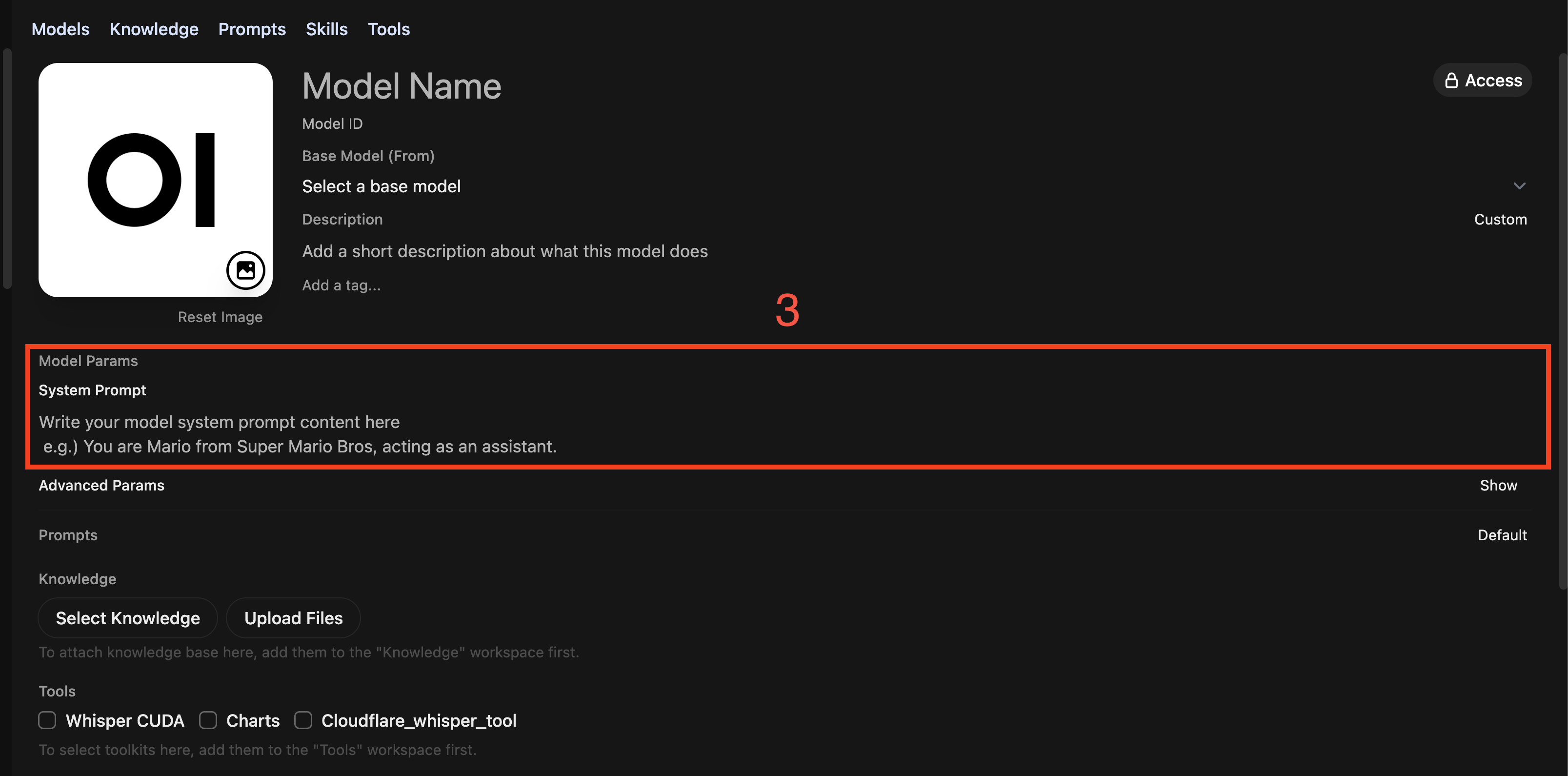Click the Add a tag field
The image size is (1568, 776).
[341, 285]
